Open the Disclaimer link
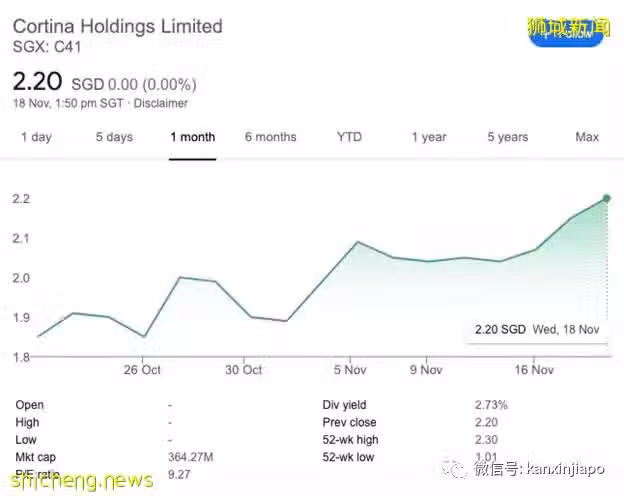Viewport: 624px width, 496px height. 160,103
